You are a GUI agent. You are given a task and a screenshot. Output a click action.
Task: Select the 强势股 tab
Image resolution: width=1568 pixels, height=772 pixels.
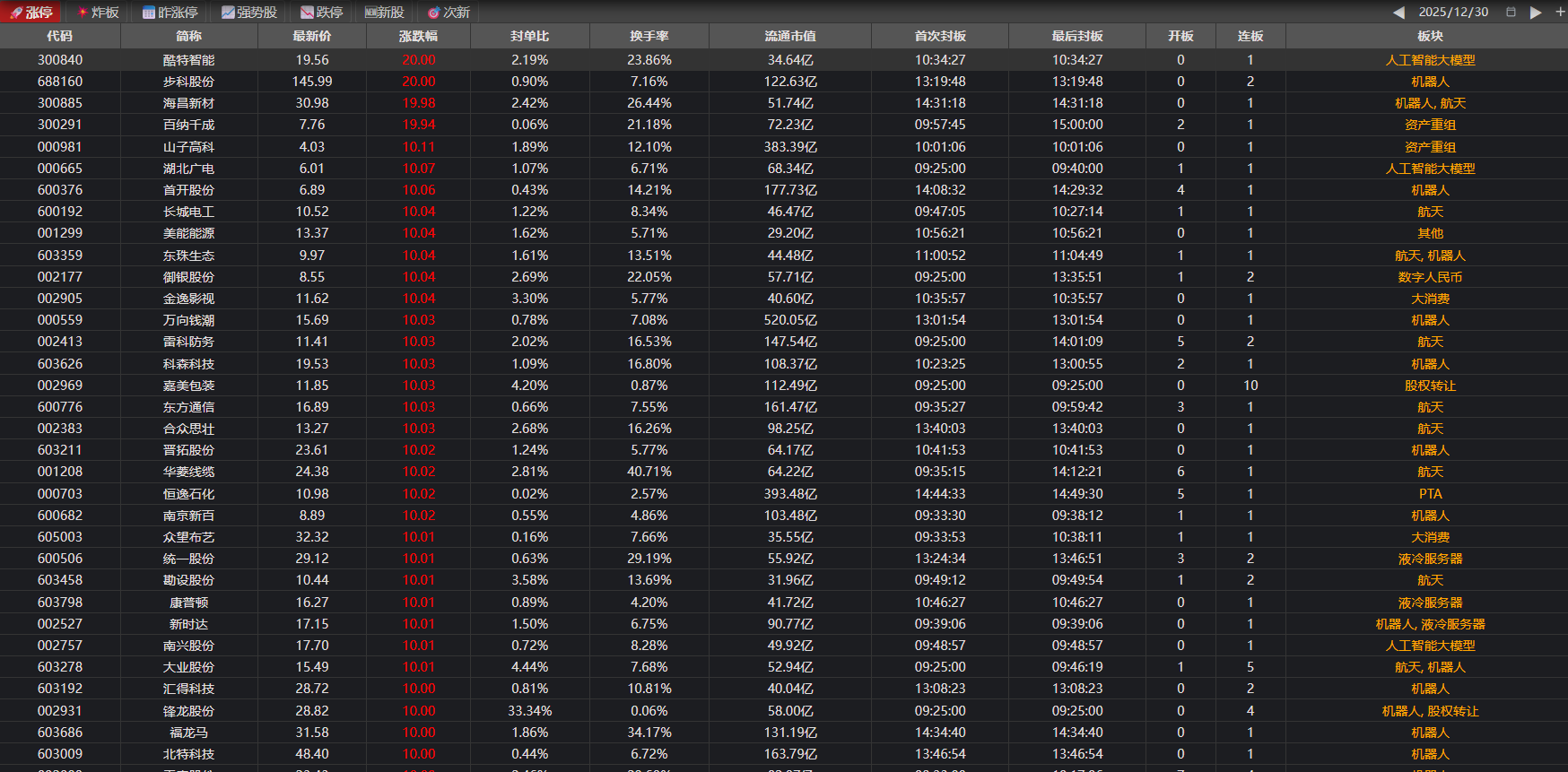(x=248, y=13)
